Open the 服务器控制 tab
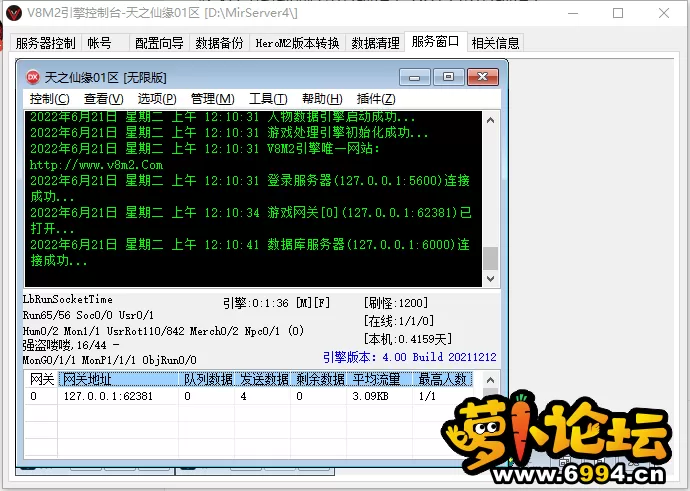This screenshot has width=690, height=491. click(46, 43)
